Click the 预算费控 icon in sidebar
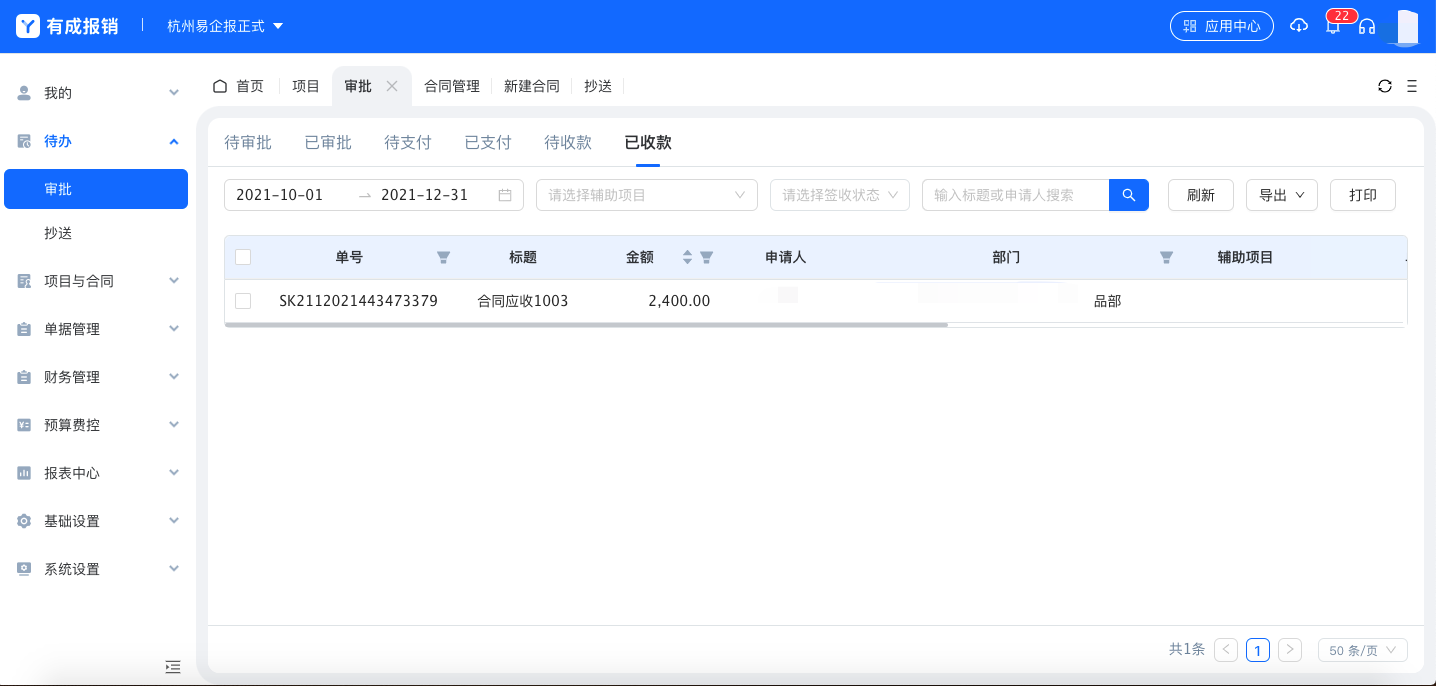The height and width of the screenshot is (686, 1436). point(25,425)
